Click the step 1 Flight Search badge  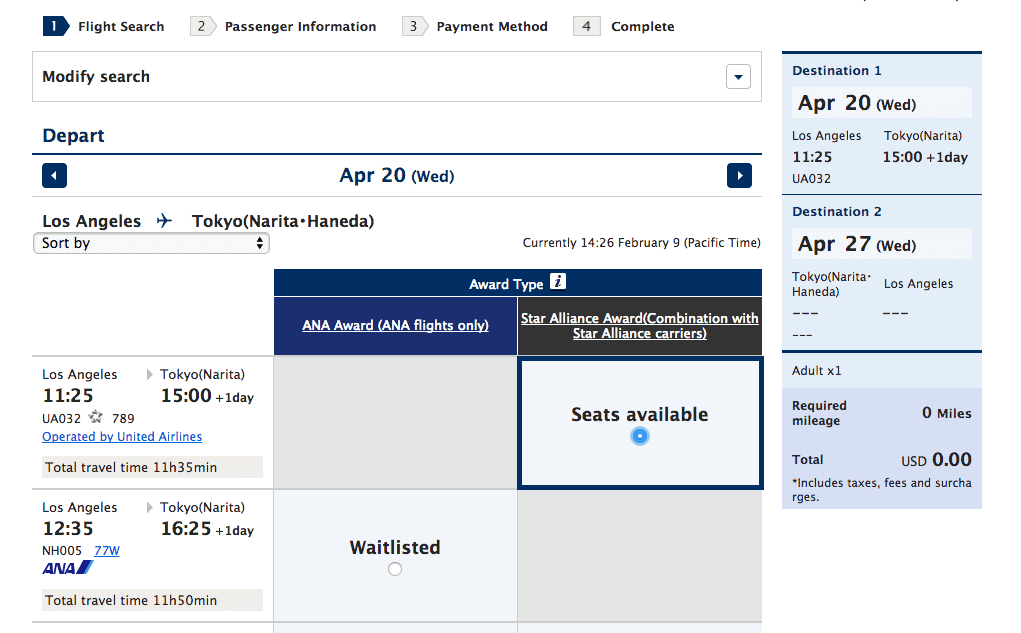click(56, 26)
